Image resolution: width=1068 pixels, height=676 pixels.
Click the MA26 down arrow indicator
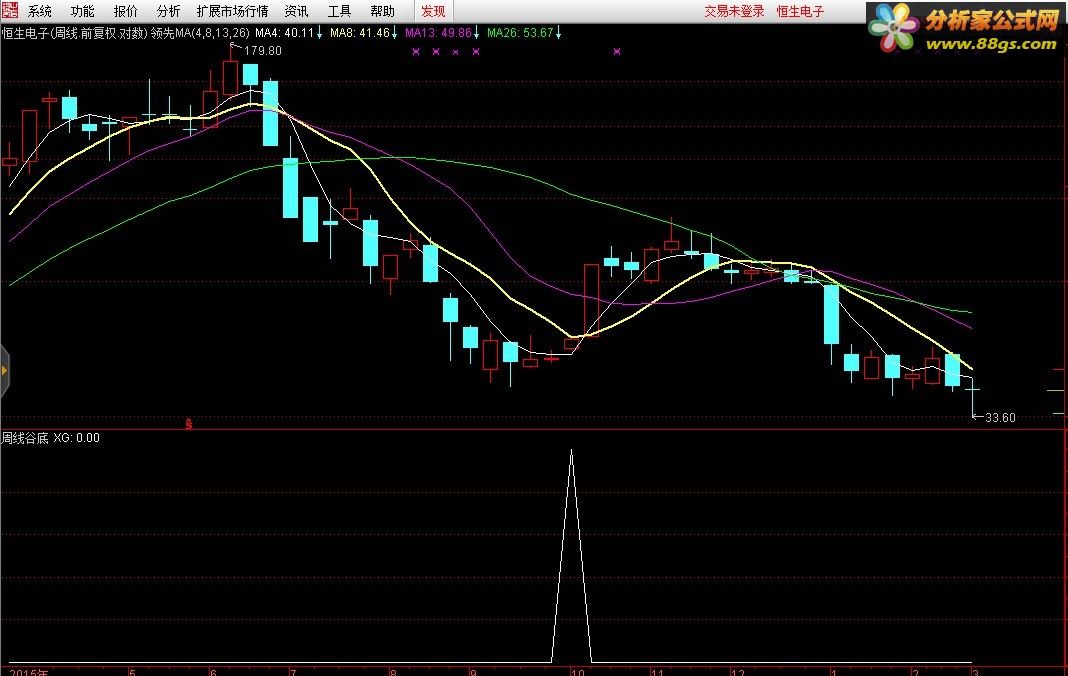[x=558, y=33]
